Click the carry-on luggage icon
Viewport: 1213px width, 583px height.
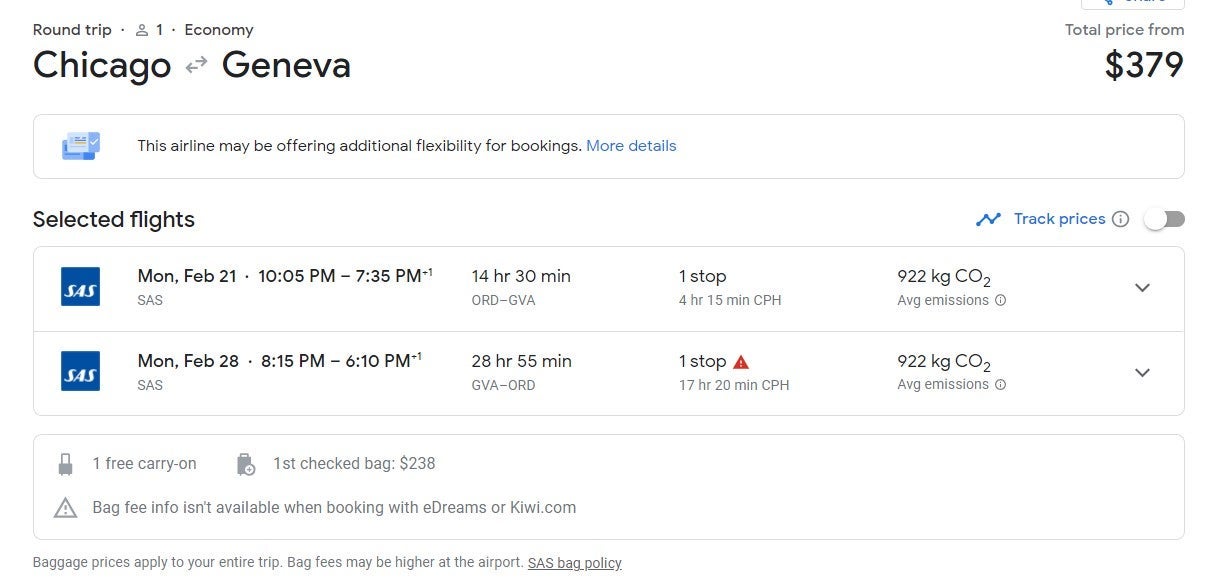[x=66, y=464]
